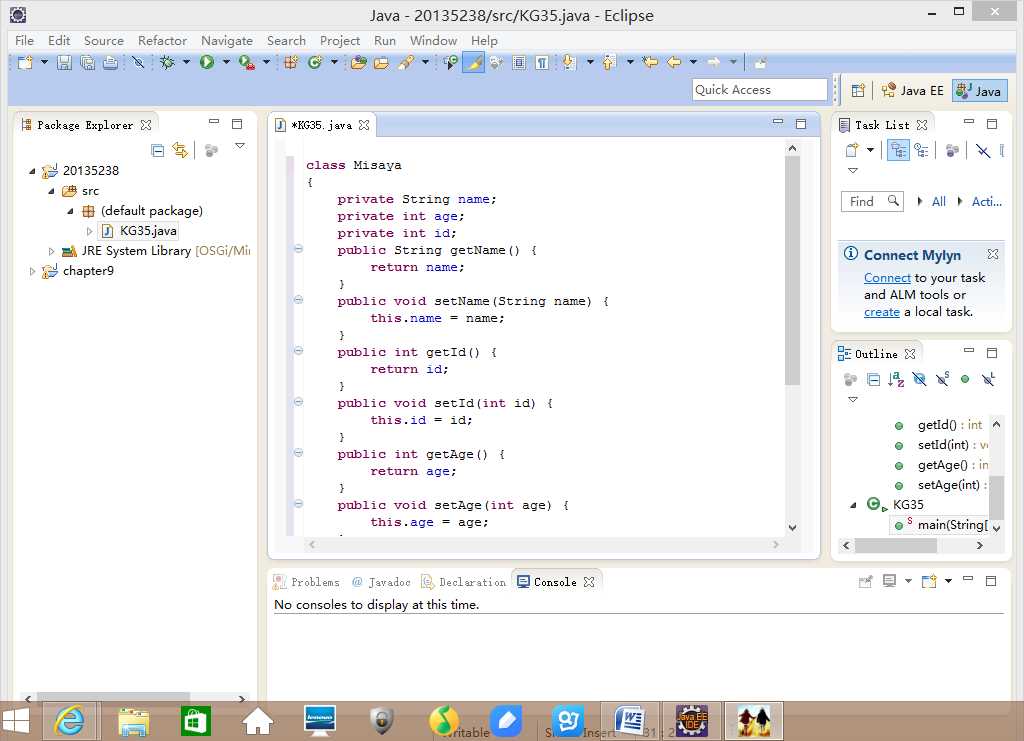Viewport: 1024px width, 741px height.
Task: Toggle Hide Local Types in Outline
Action: click(988, 379)
